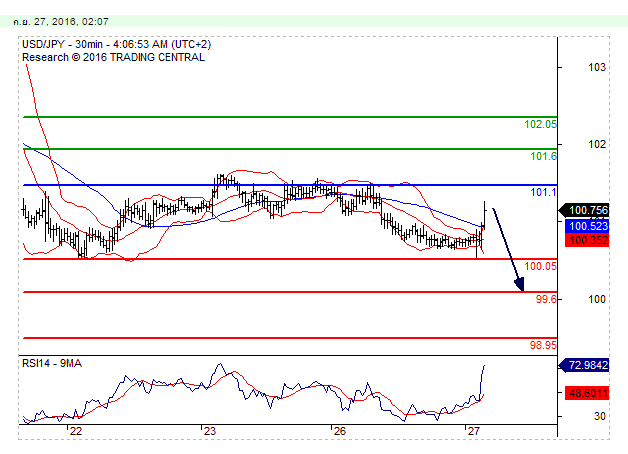
Task: Select date 26 on the time axis
Action: (x=339, y=431)
